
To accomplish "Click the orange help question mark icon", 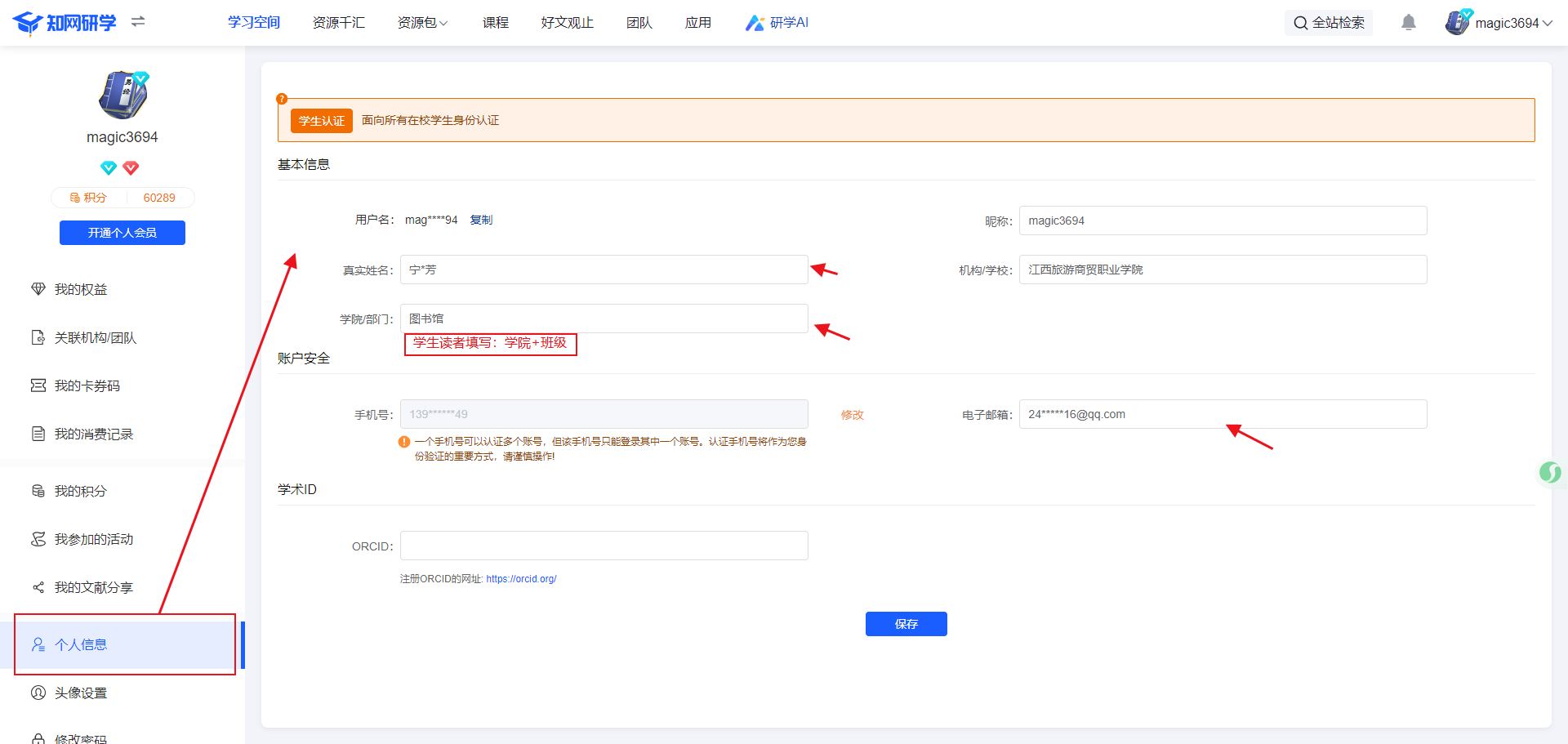I will [282, 99].
